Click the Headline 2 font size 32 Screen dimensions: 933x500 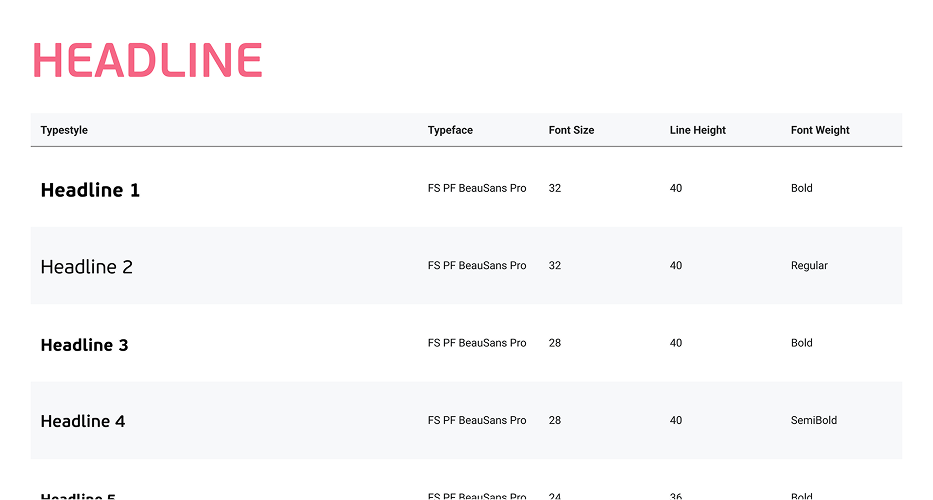point(555,265)
